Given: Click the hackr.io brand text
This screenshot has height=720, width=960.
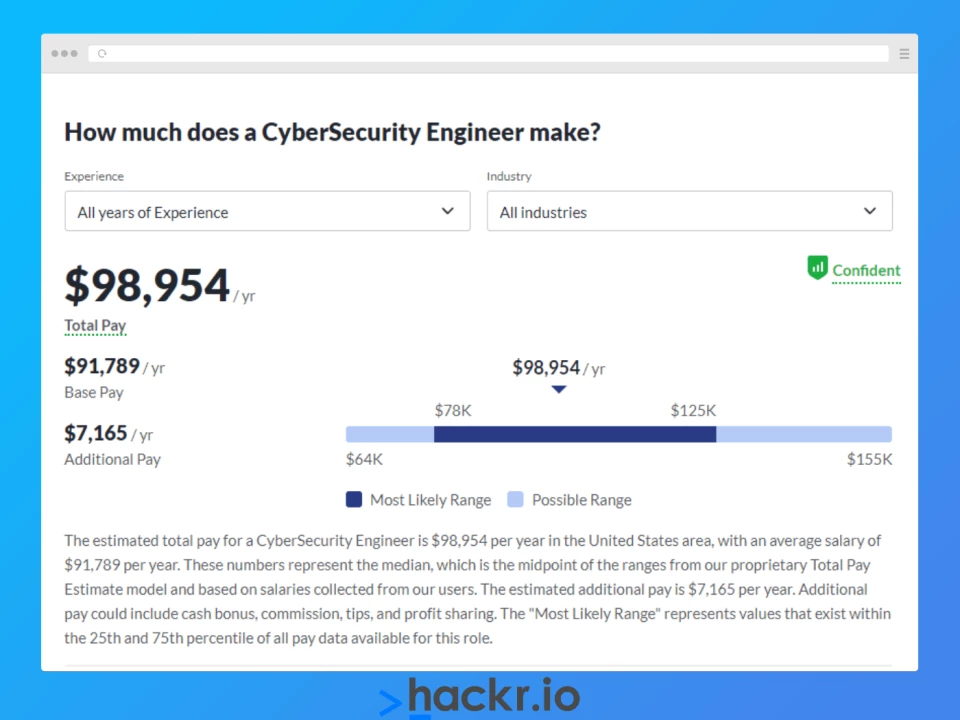Looking at the screenshot, I should point(493,696).
